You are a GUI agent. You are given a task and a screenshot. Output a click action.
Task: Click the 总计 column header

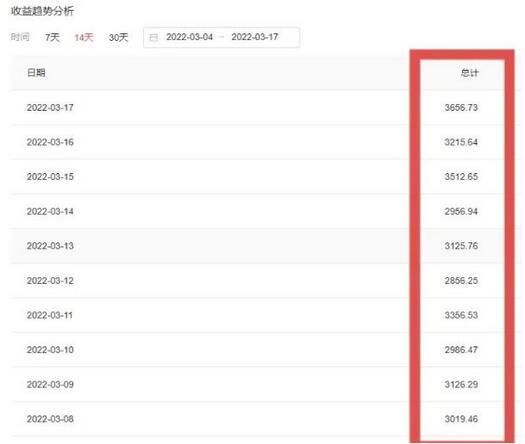(469, 73)
